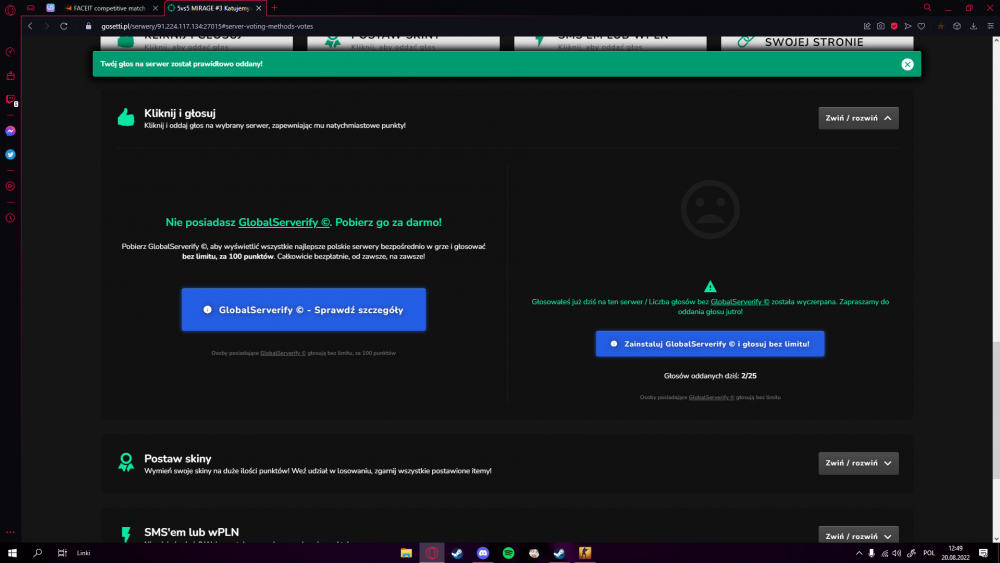Focus the gosetti.pl address bar
The width and height of the screenshot is (1000, 563).
(x=207, y=26)
